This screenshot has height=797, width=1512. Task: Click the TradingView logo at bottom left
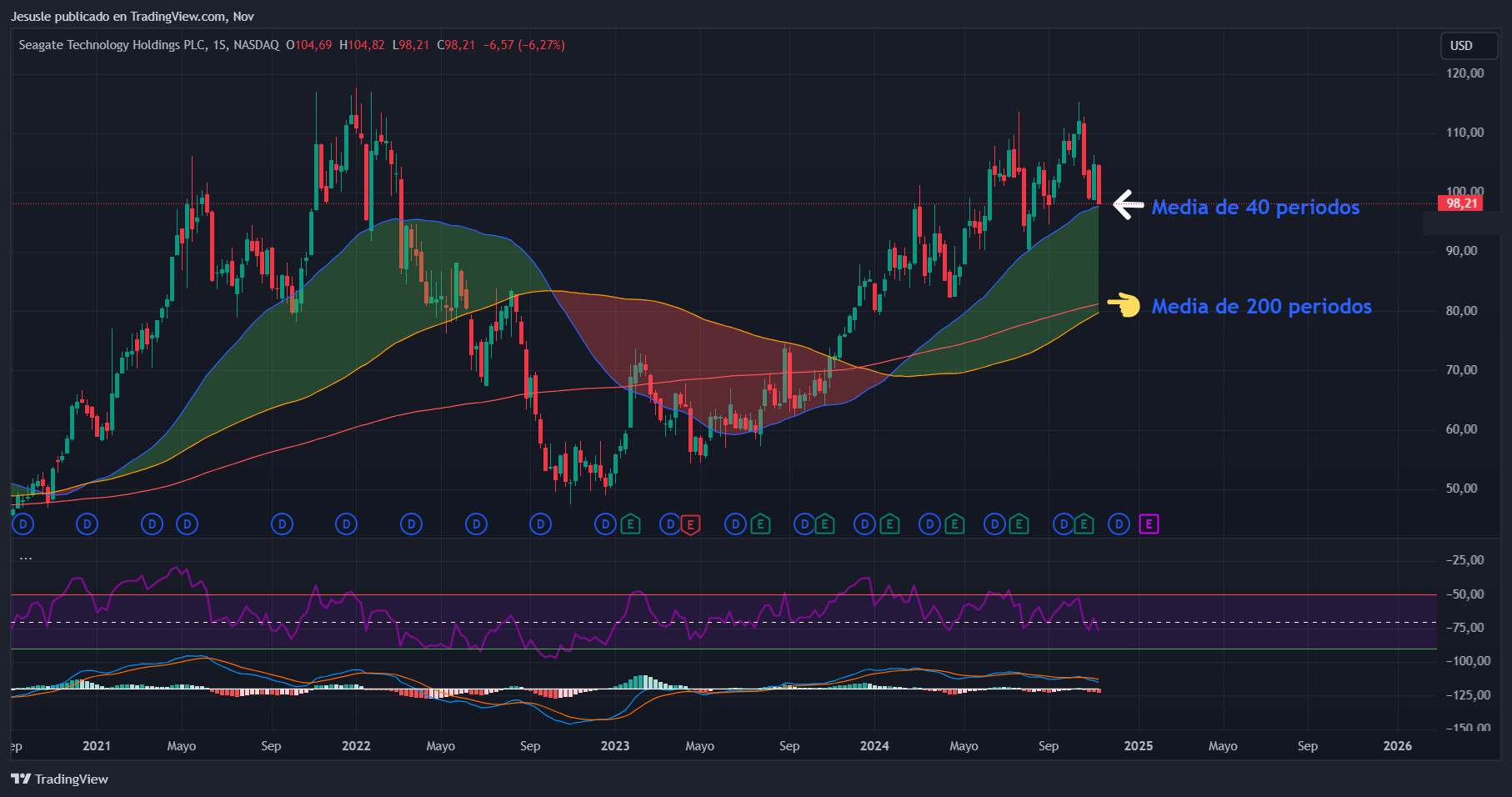point(59,779)
